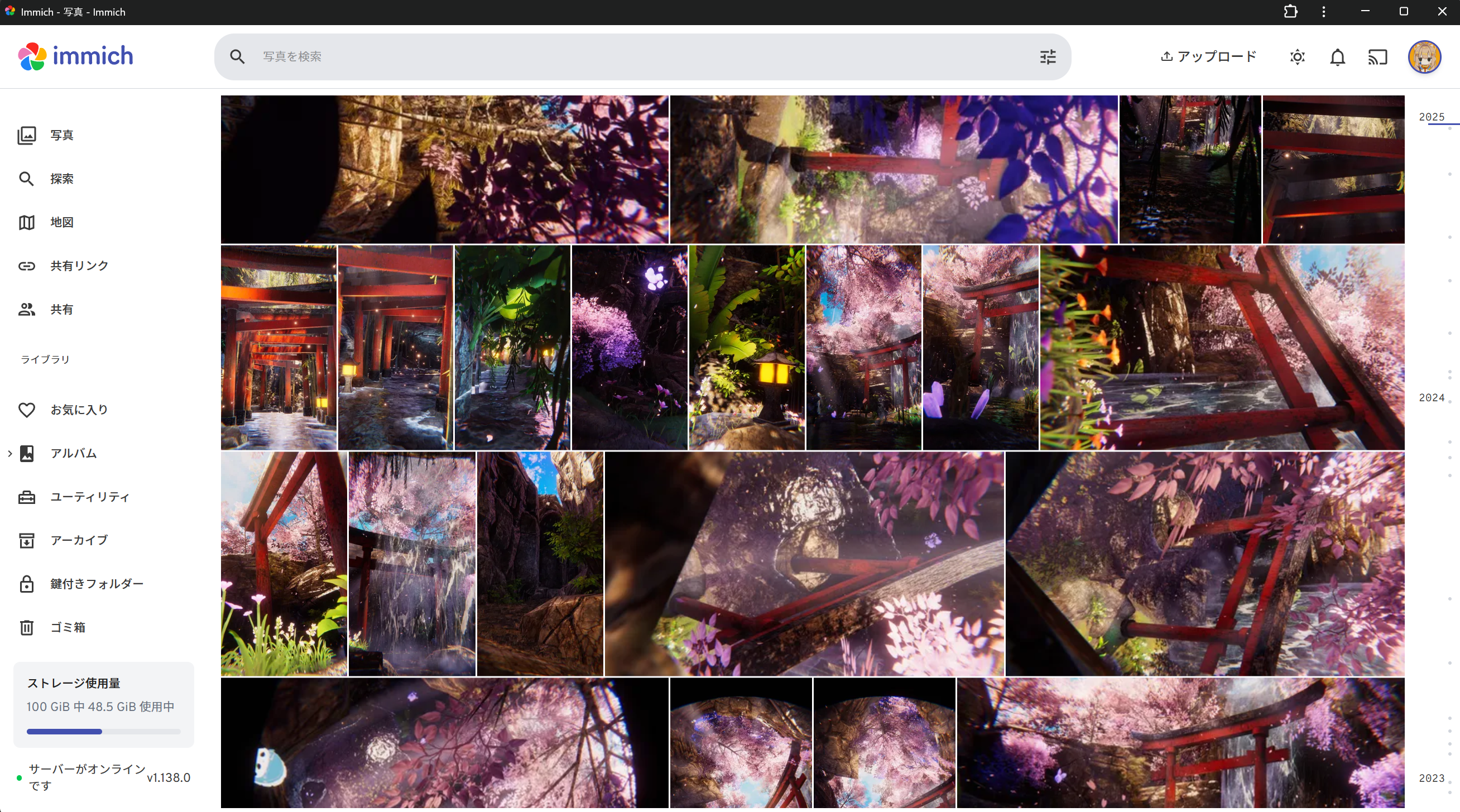
Task: Open the お気に入り favorites heart icon
Action: point(27,410)
